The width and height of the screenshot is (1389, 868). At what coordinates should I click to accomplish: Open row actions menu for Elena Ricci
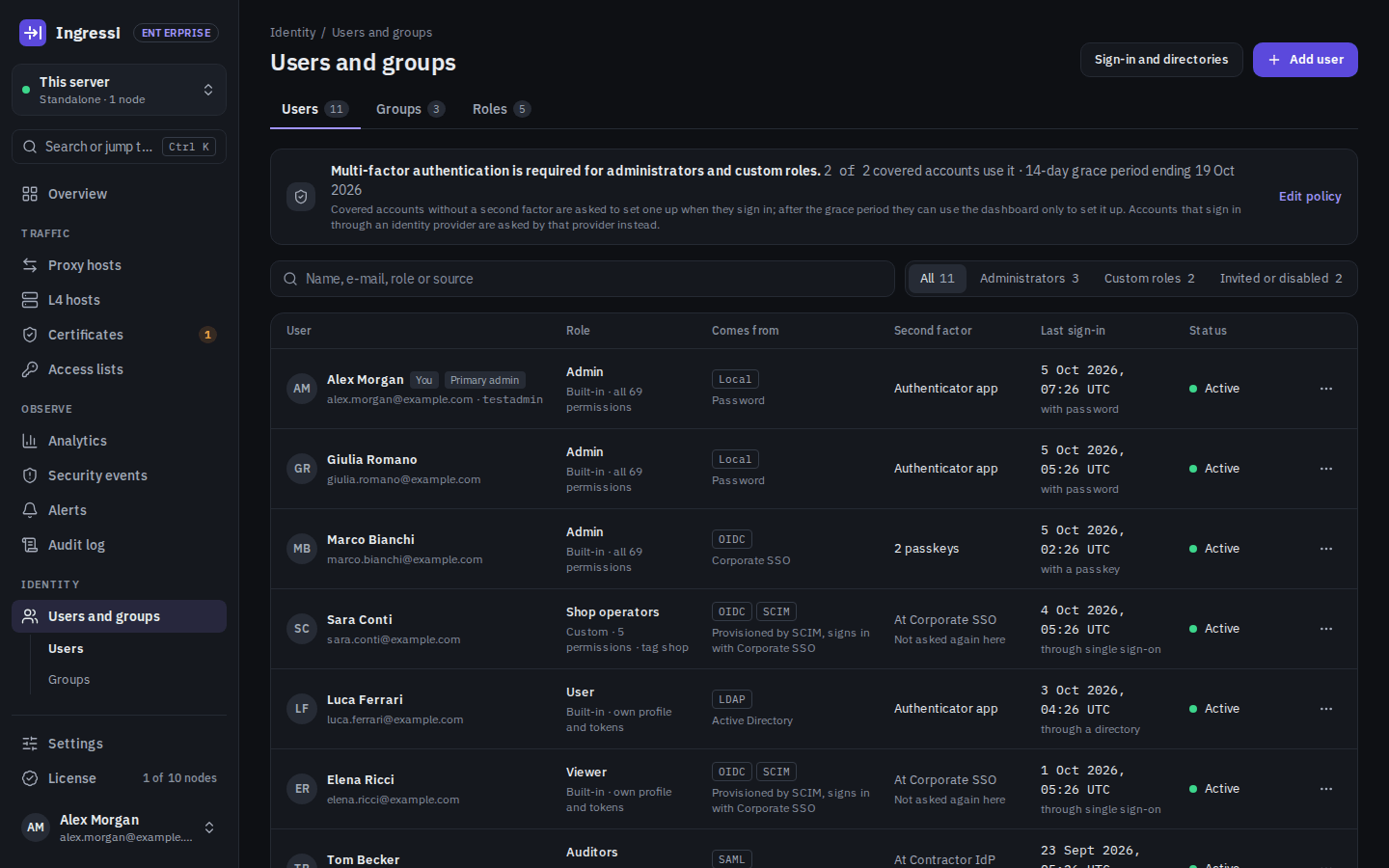[1326, 789]
